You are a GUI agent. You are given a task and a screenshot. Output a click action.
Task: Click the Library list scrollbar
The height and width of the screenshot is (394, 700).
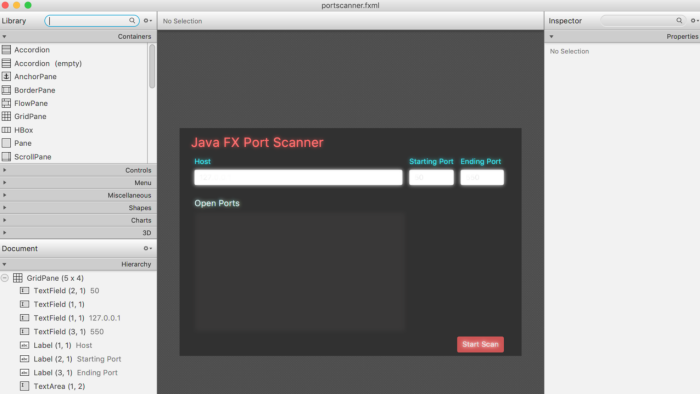(152, 66)
